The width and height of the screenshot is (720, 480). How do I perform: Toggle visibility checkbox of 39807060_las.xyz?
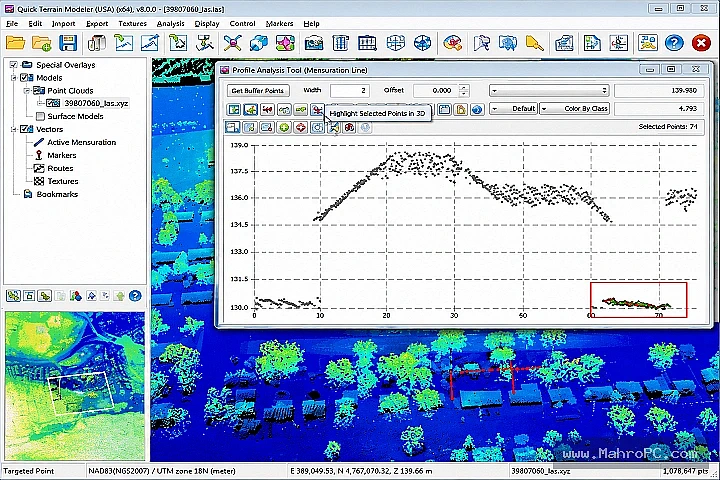pos(50,103)
